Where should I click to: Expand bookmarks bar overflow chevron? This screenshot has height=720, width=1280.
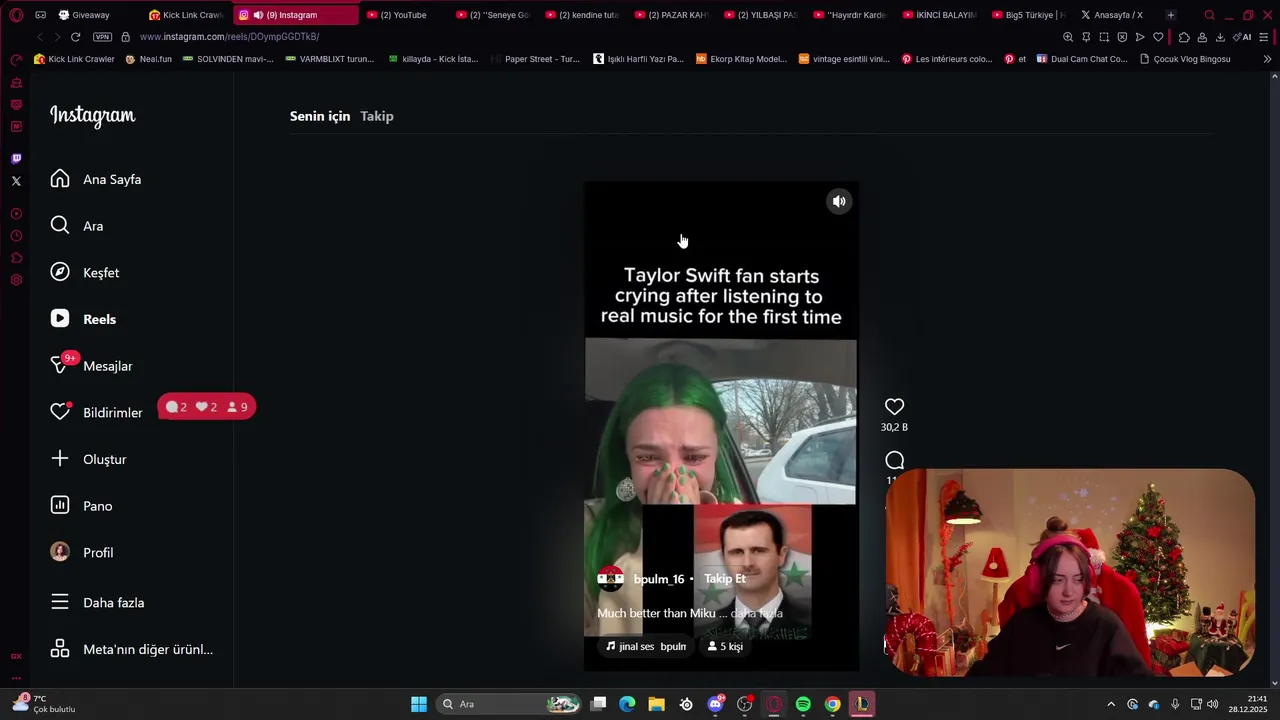coord(1267,59)
